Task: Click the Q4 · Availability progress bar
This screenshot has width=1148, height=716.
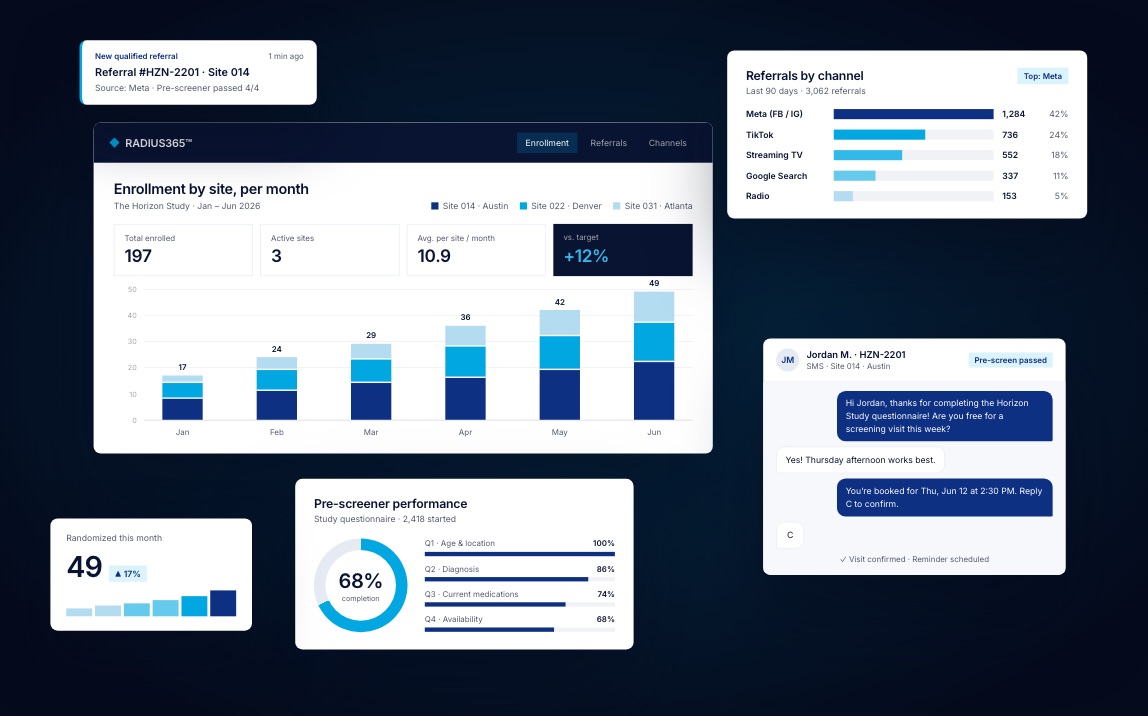Action: (x=520, y=630)
